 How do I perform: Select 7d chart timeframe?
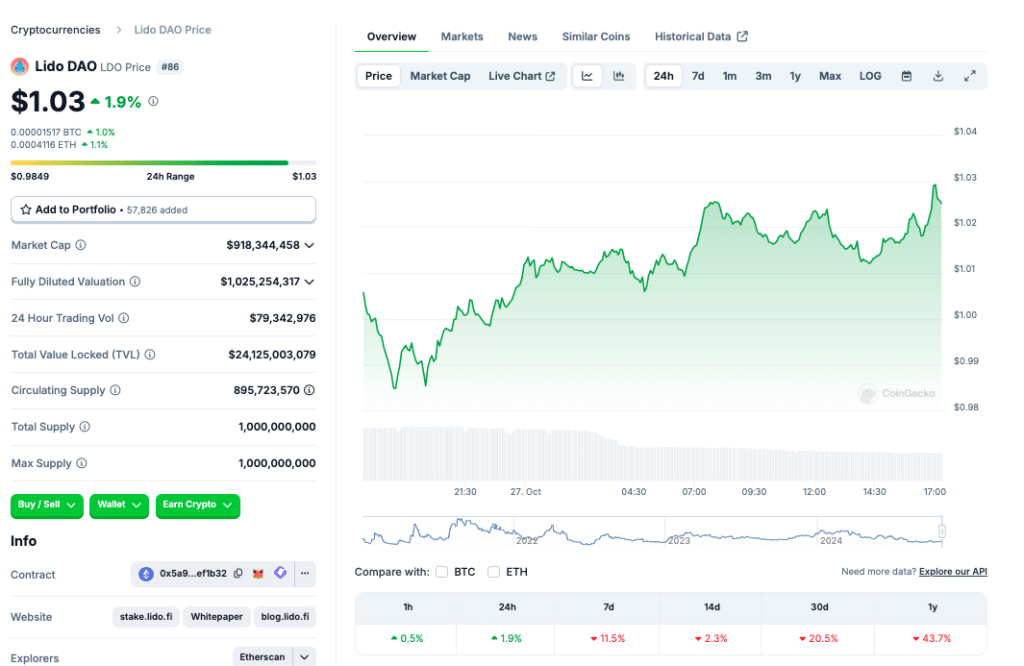698,76
